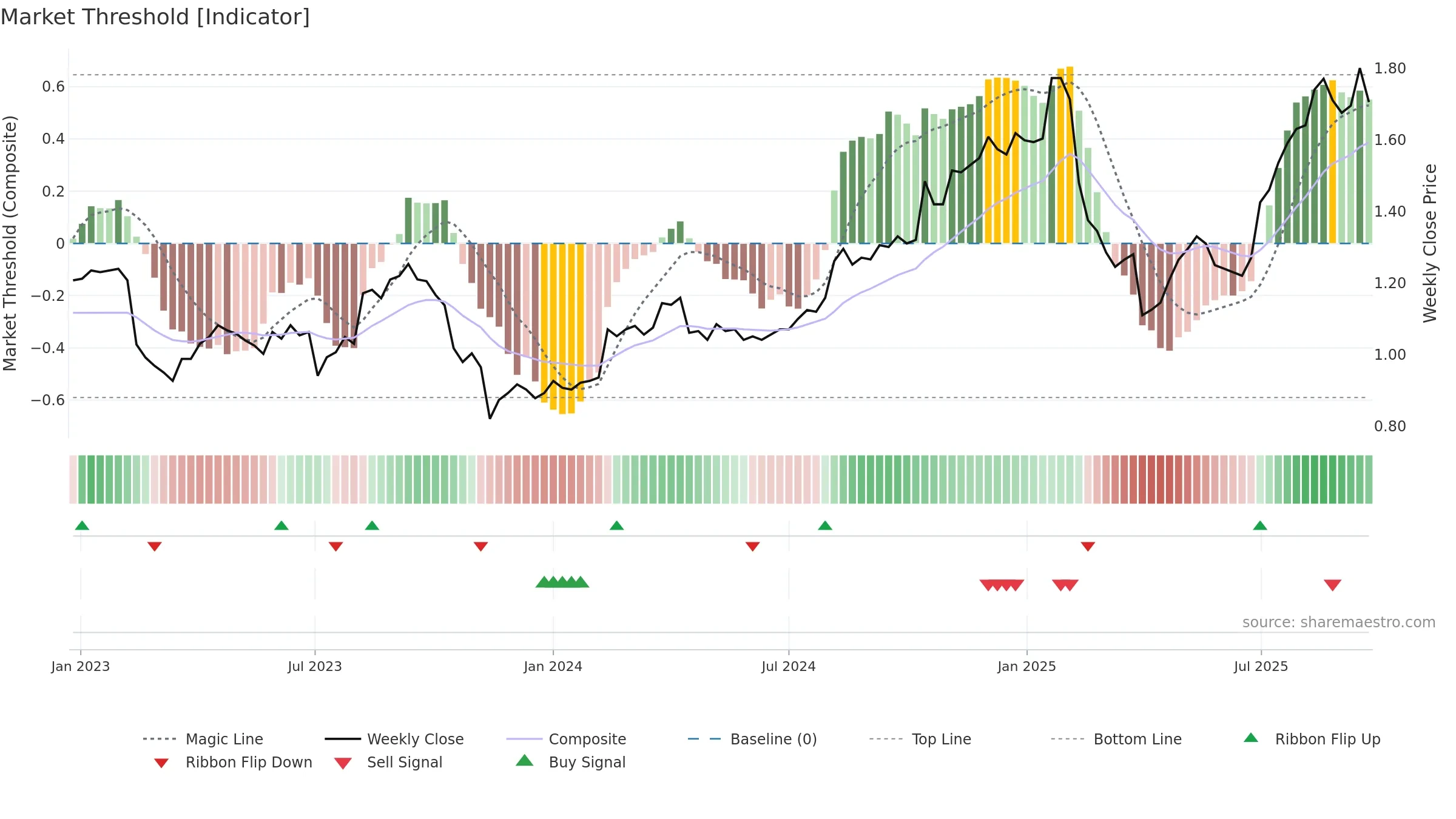Viewport: 1456px width, 819px height.
Task: Toggle the Ribbon Flip Up legend entry
Action: pyautogui.click(x=1312, y=739)
